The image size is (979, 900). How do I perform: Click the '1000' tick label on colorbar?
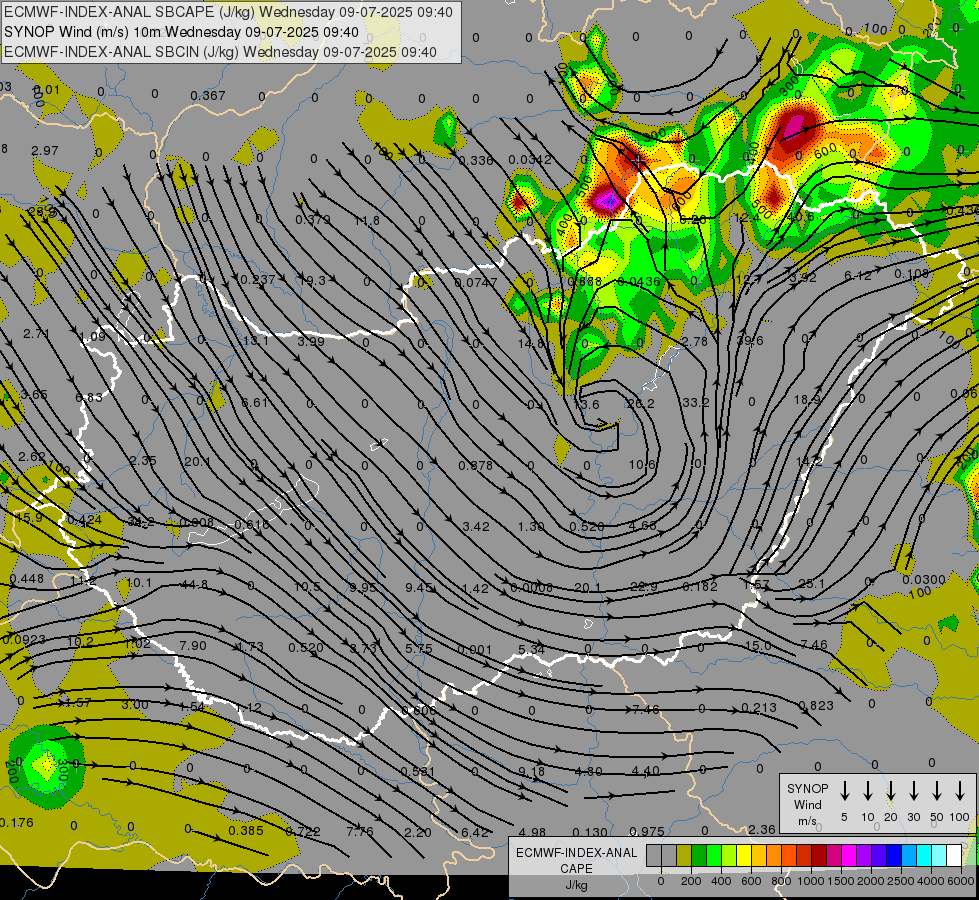[810, 881]
